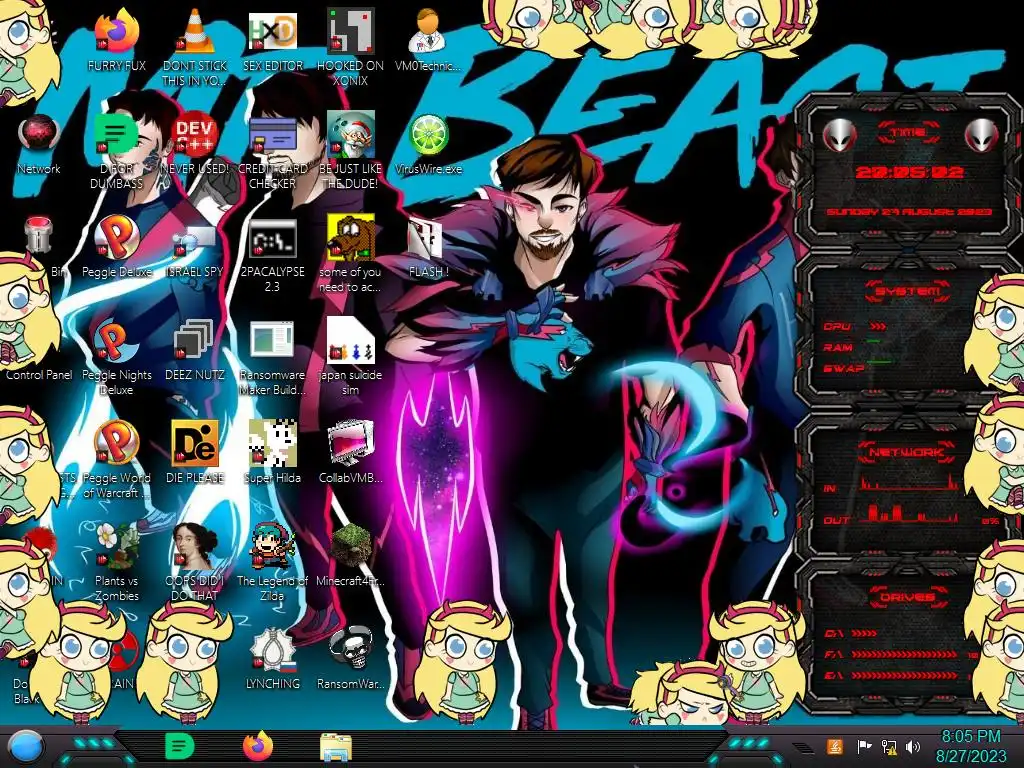This screenshot has height=768, width=1024.
Task: Open the HOOKED ON XONIX game icon
Action: pos(351,31)
